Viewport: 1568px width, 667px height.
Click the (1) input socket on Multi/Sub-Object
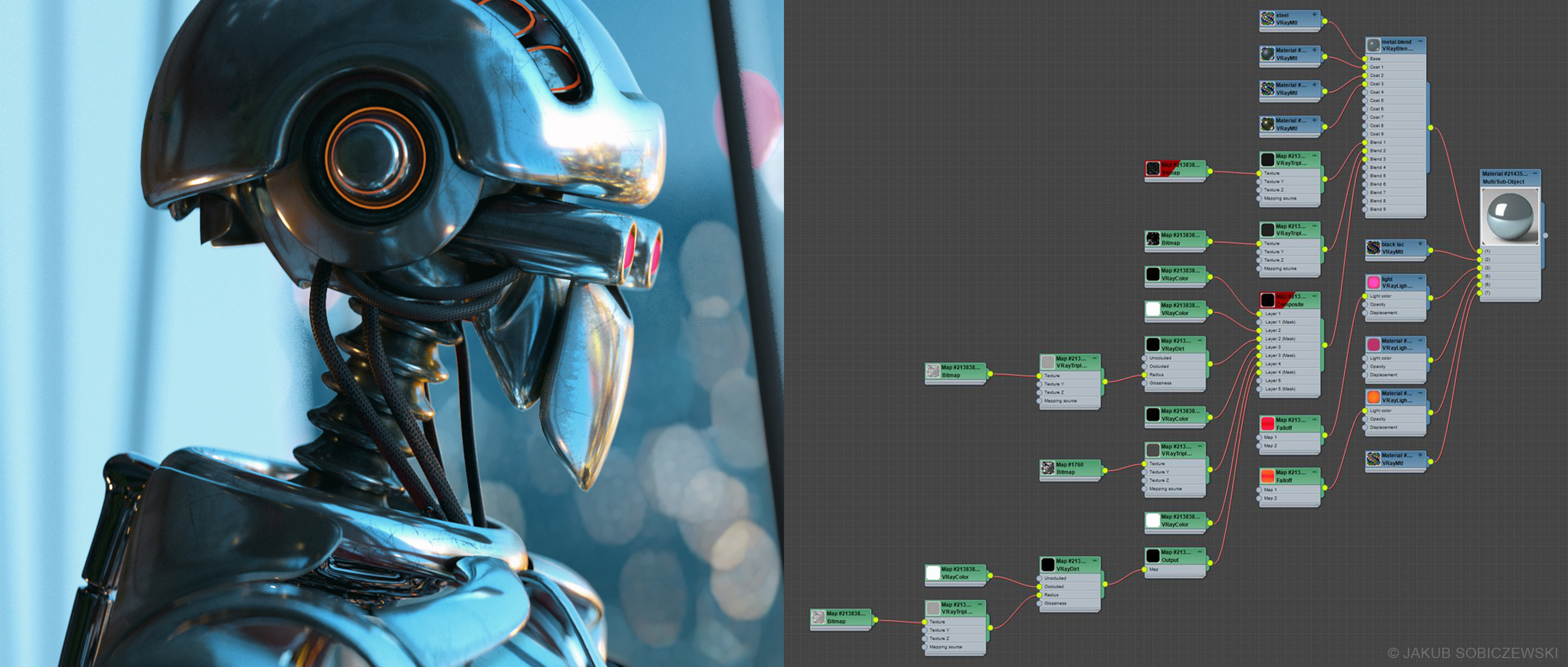tap(1480, 251)
